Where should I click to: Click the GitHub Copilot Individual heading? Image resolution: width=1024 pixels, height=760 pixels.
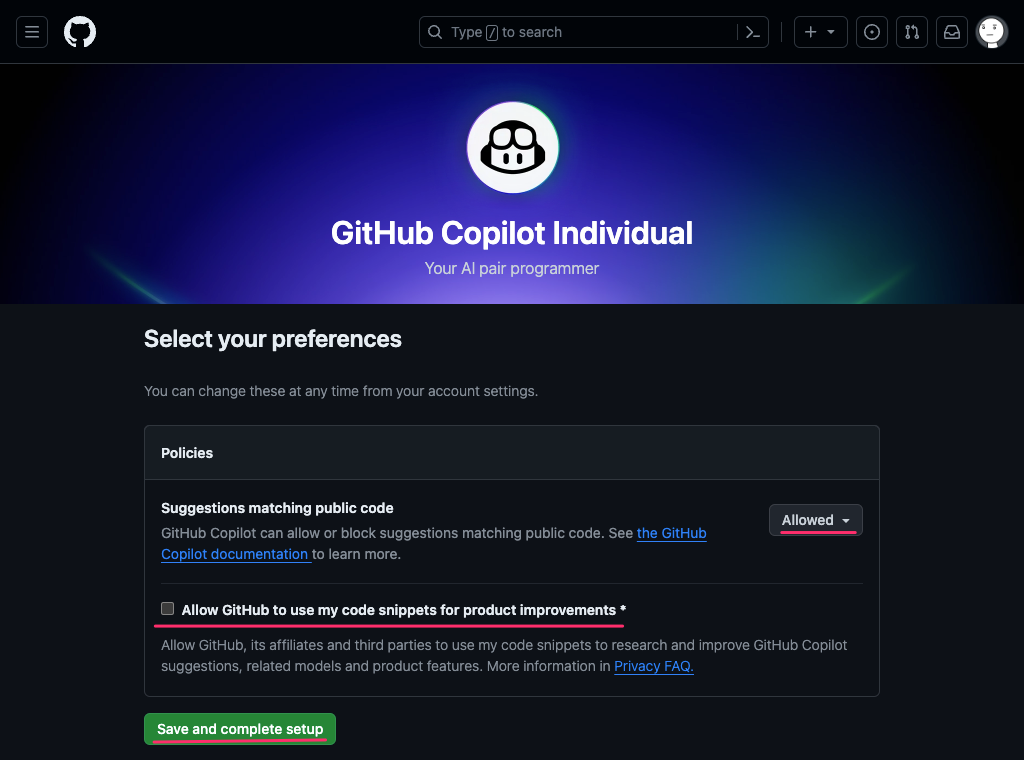pyautogui.click(x=512, y=233)
